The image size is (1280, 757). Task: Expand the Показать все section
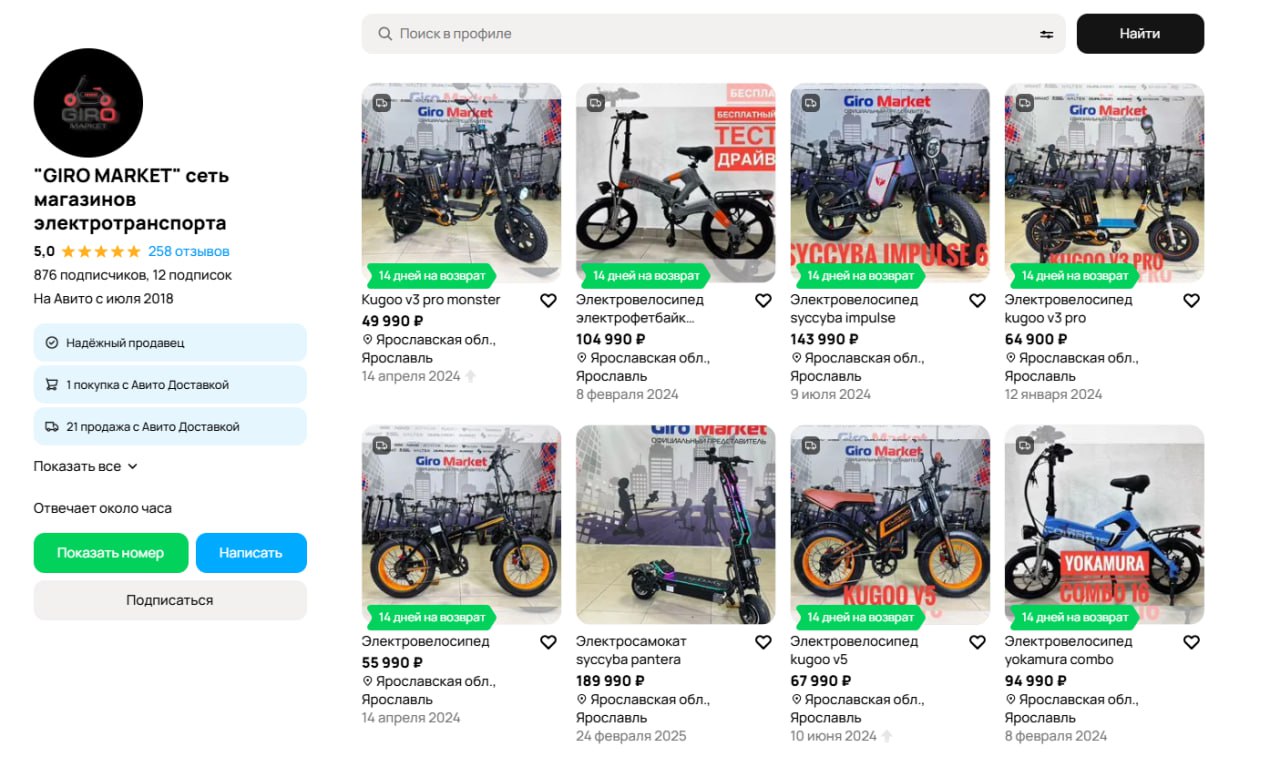point(85,466)
